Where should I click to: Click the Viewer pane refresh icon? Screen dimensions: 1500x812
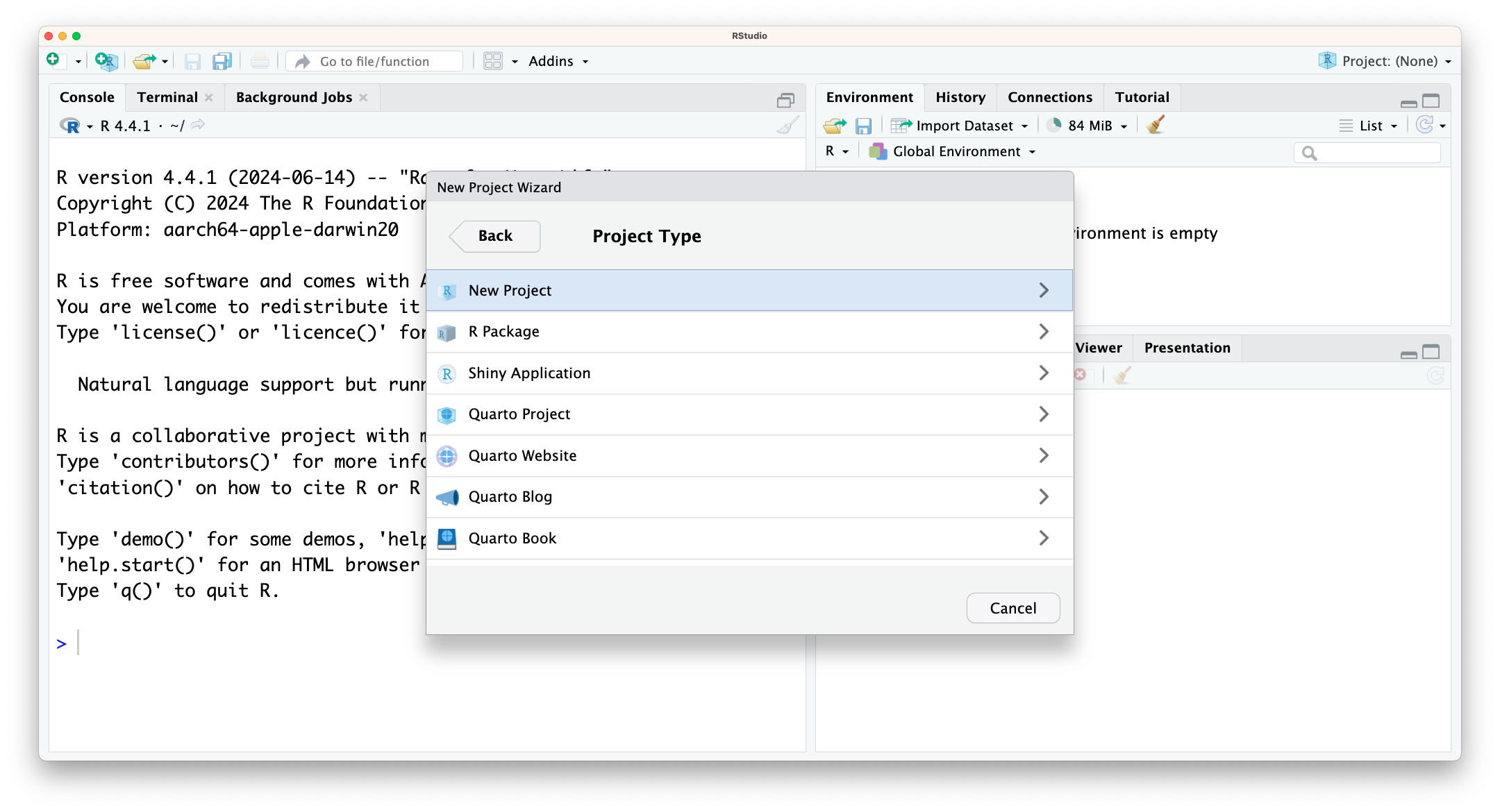pos(1435,375)
